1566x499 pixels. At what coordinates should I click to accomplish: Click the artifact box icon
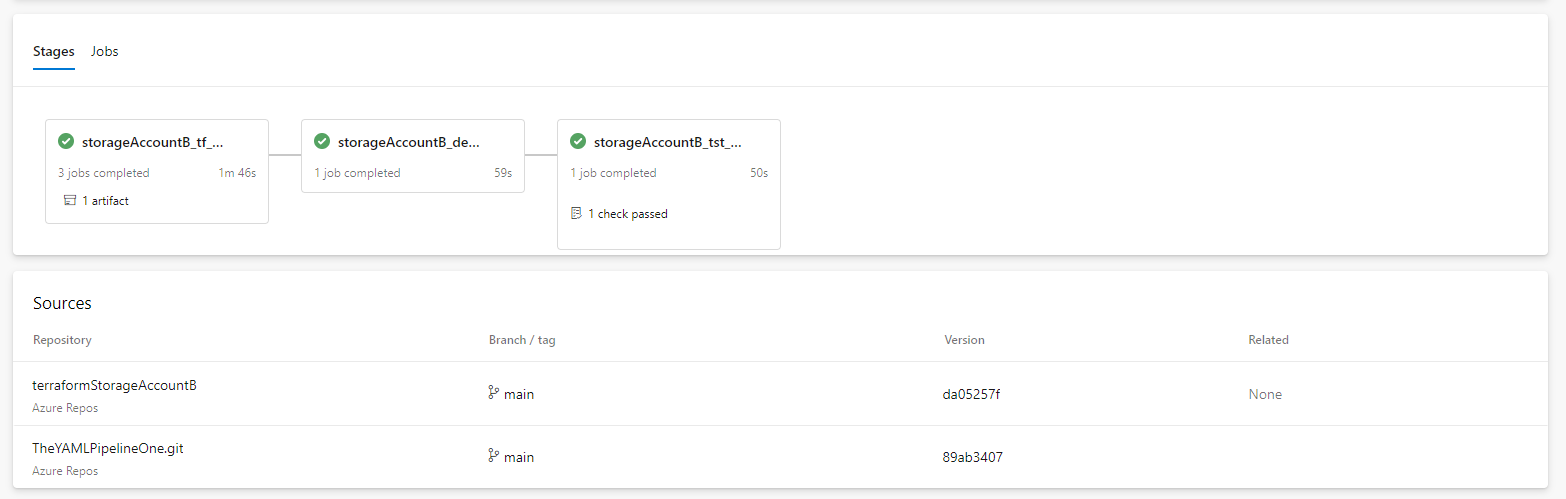point(70,200)
